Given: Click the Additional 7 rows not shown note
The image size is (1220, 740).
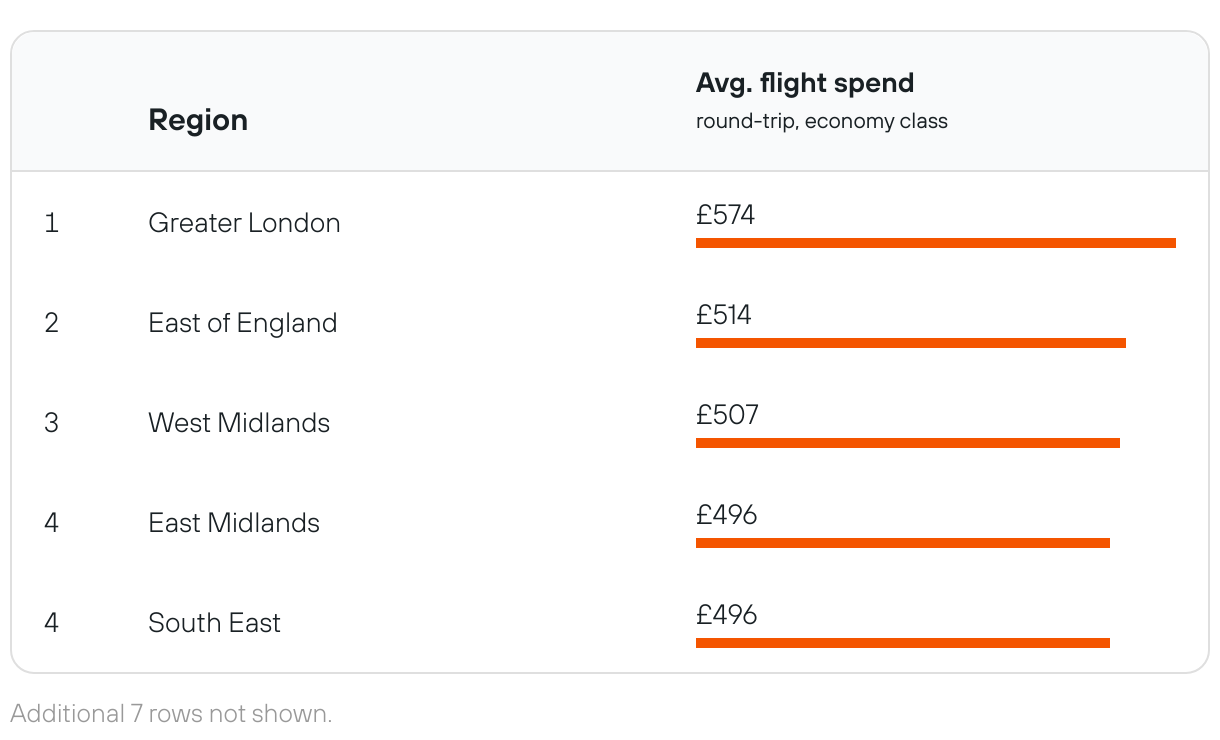Looking at the screenshot, I should pyautogui.click(x=171, y=713).
